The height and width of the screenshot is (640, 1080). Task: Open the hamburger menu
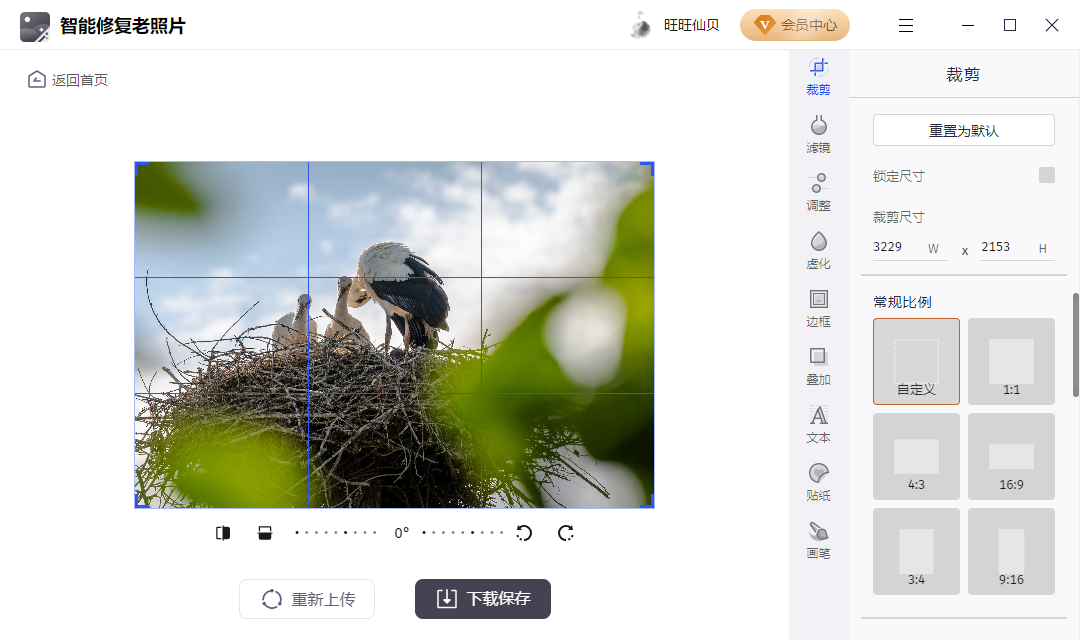tap(905, 25)
